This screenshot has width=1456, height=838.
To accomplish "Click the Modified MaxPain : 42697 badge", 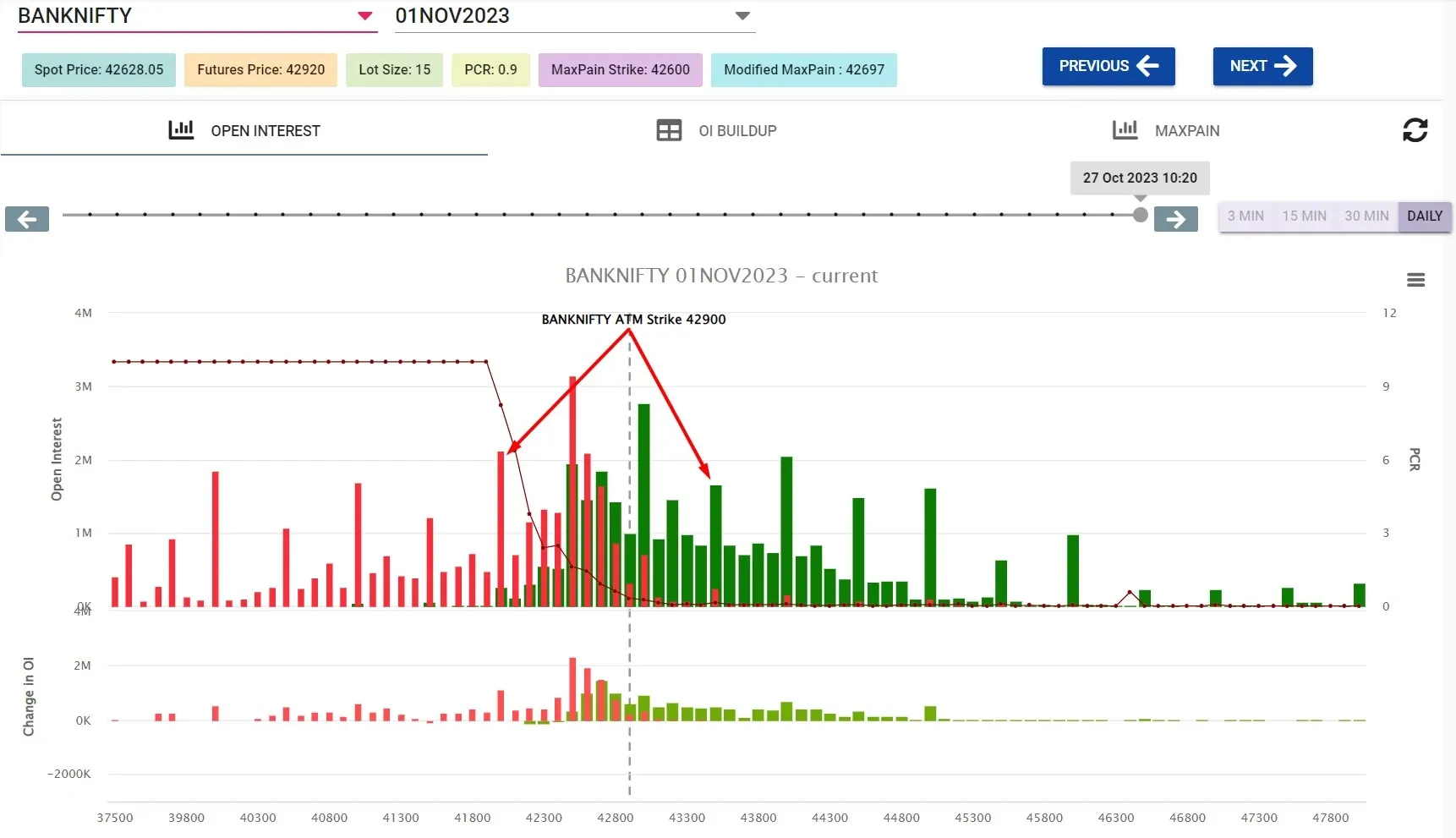I will 804,70.
